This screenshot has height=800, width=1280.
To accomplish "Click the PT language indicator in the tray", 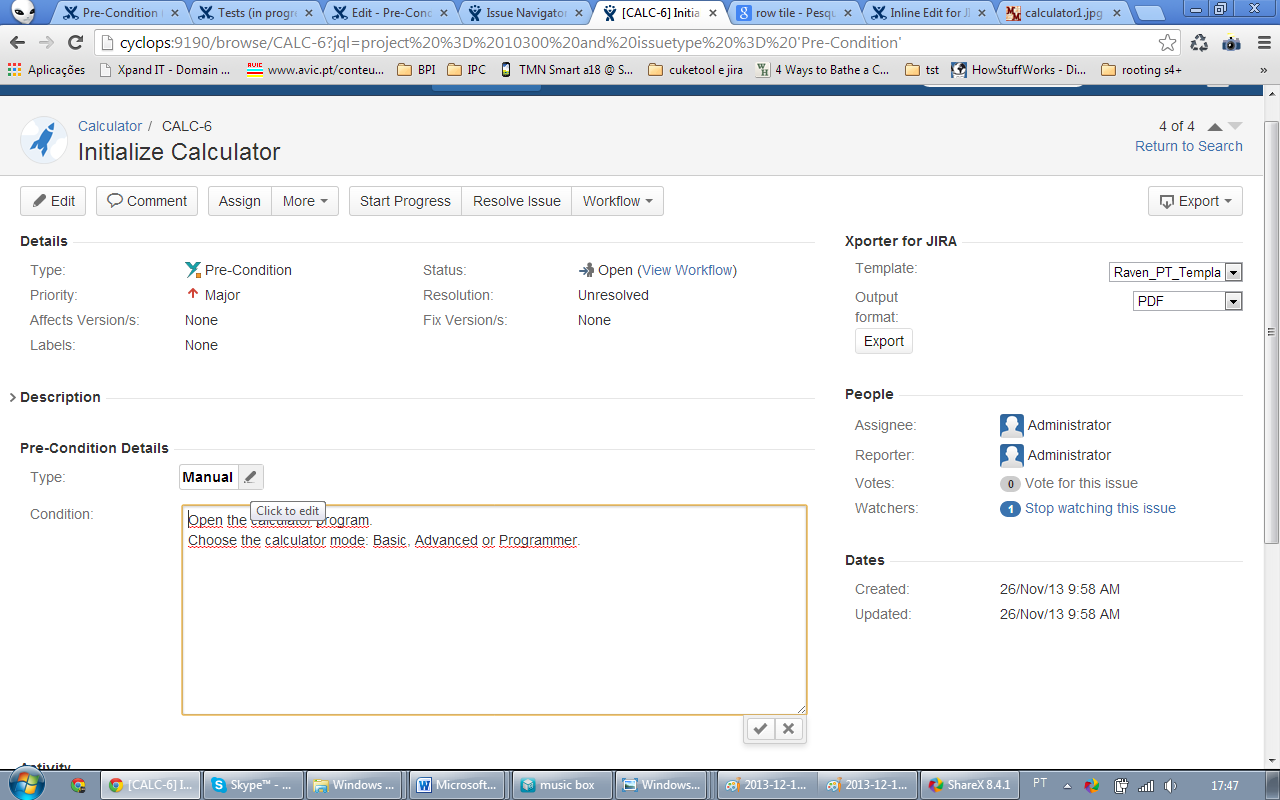I will (x=1040, y=784).
